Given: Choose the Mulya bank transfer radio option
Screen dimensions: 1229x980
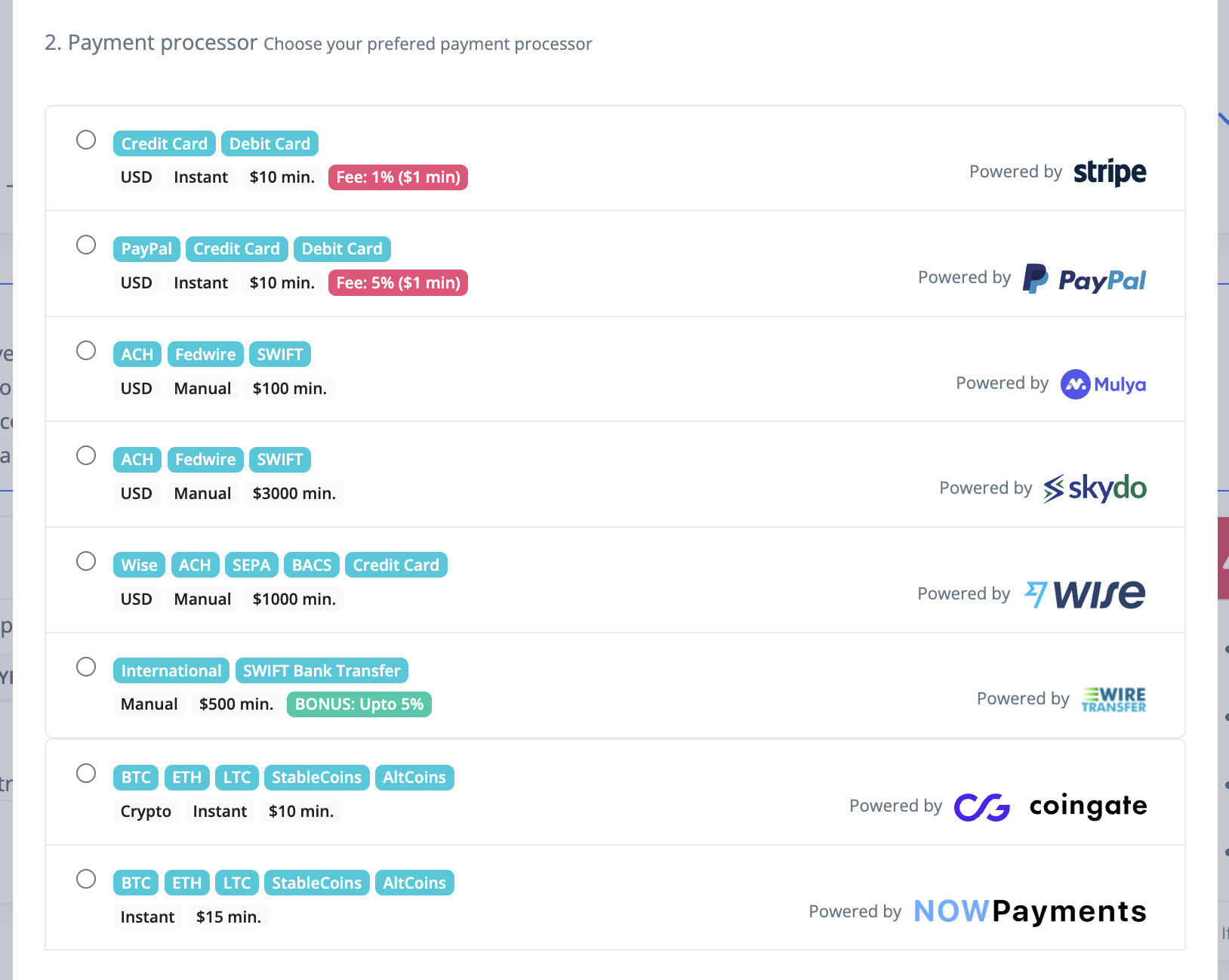Looking at the screenshot, I should point(86,350).
